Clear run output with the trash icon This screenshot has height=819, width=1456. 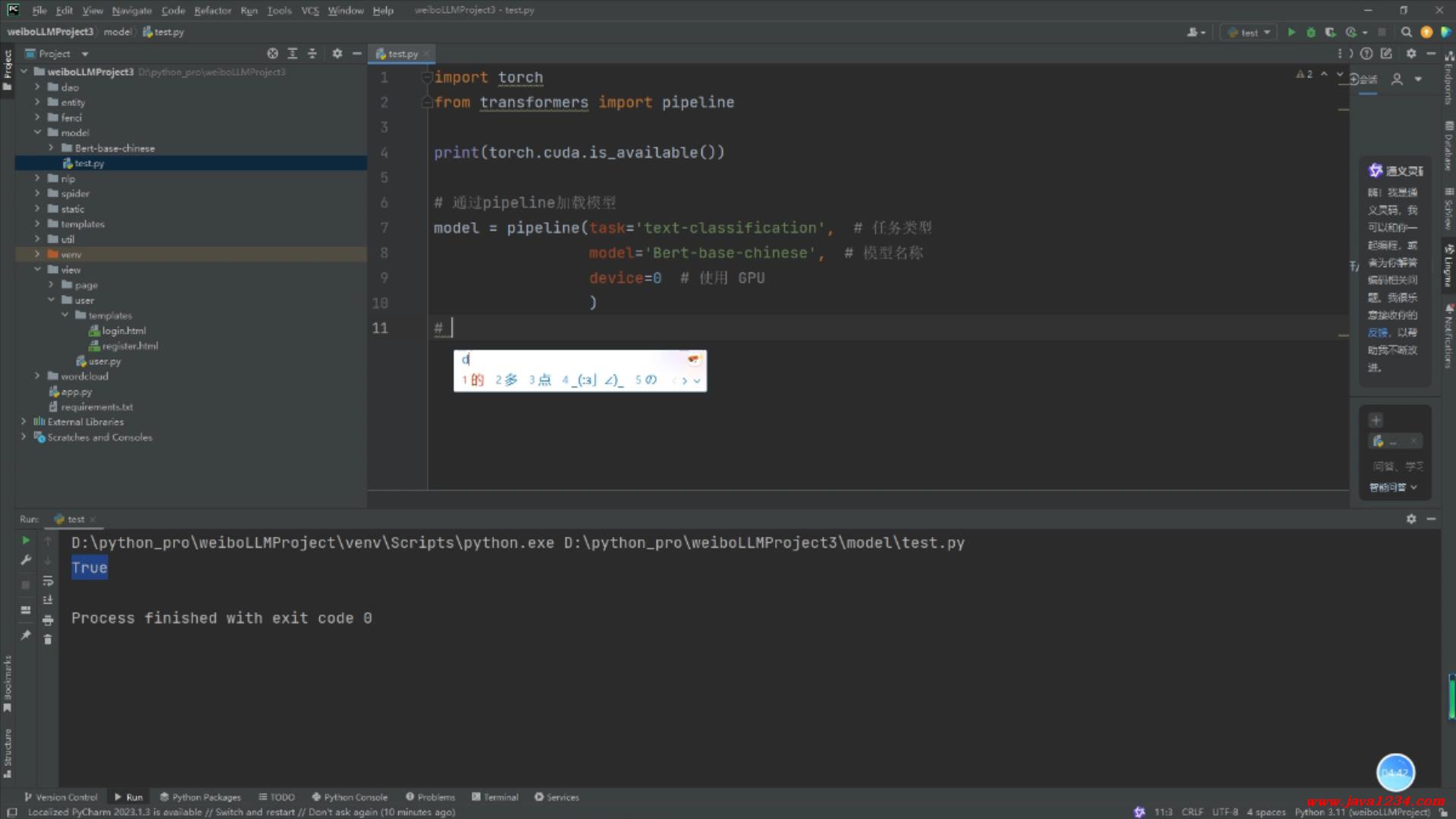click(x=48, y=639)
